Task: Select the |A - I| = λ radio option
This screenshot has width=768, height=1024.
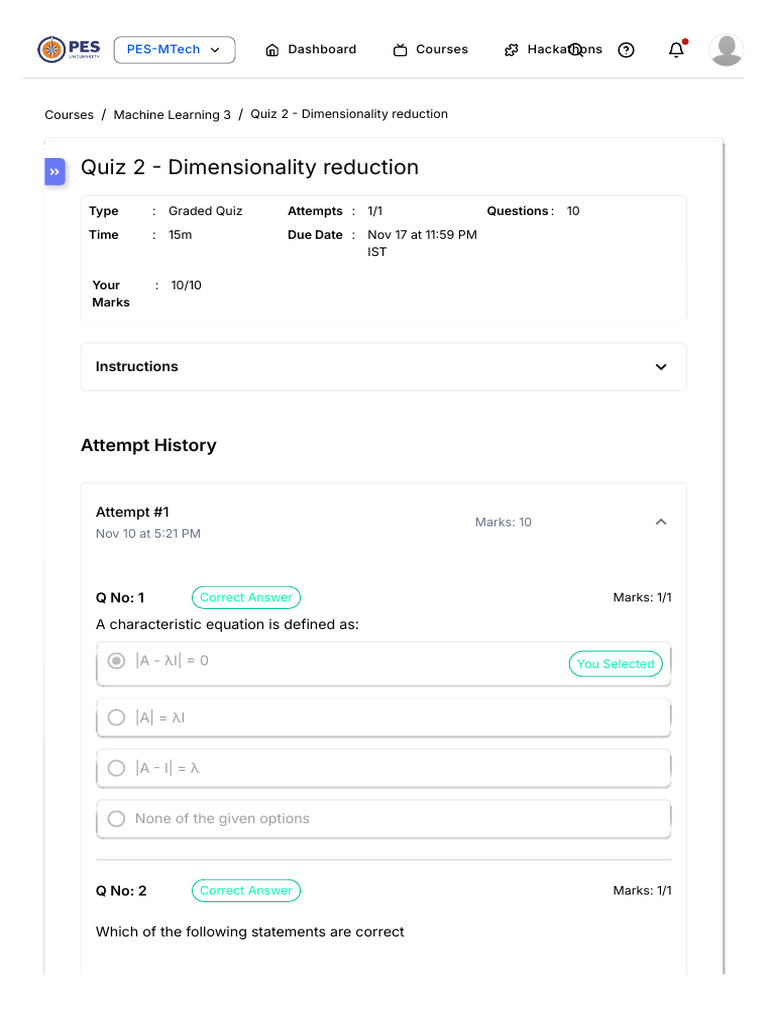Action: [116, 768]
